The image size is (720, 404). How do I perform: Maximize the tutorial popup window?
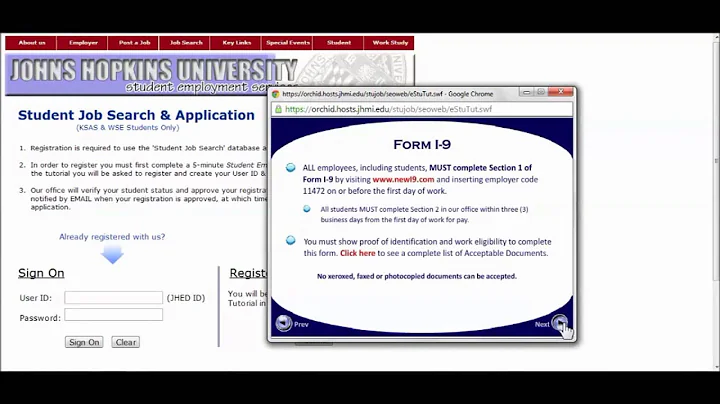pos(541,92)
